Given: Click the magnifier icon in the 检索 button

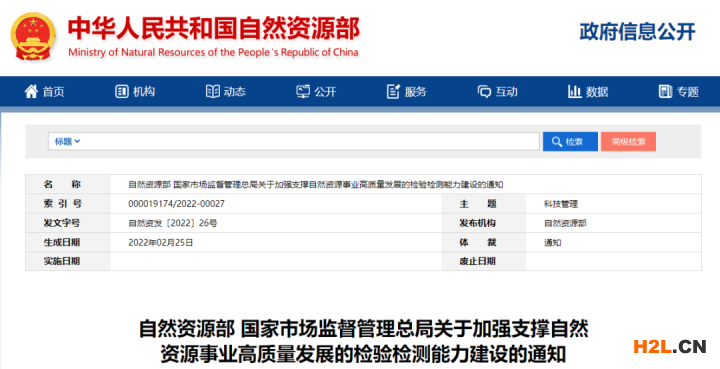Looking at the screenshot, I should 557,142.
